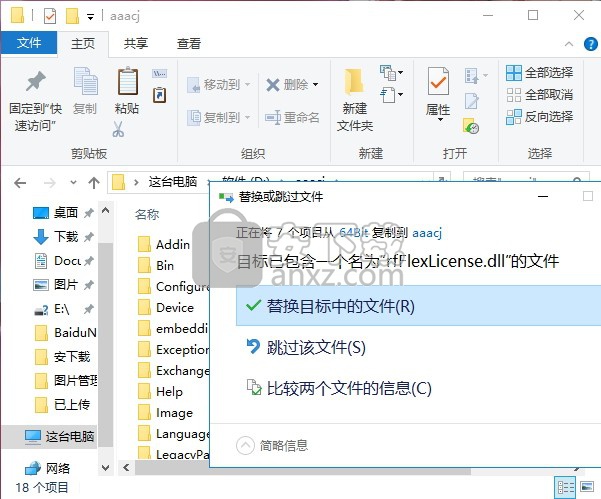Click the New folder icon
Image resolution: width=601 pixels, height=499 pixels.
point(354,82)
